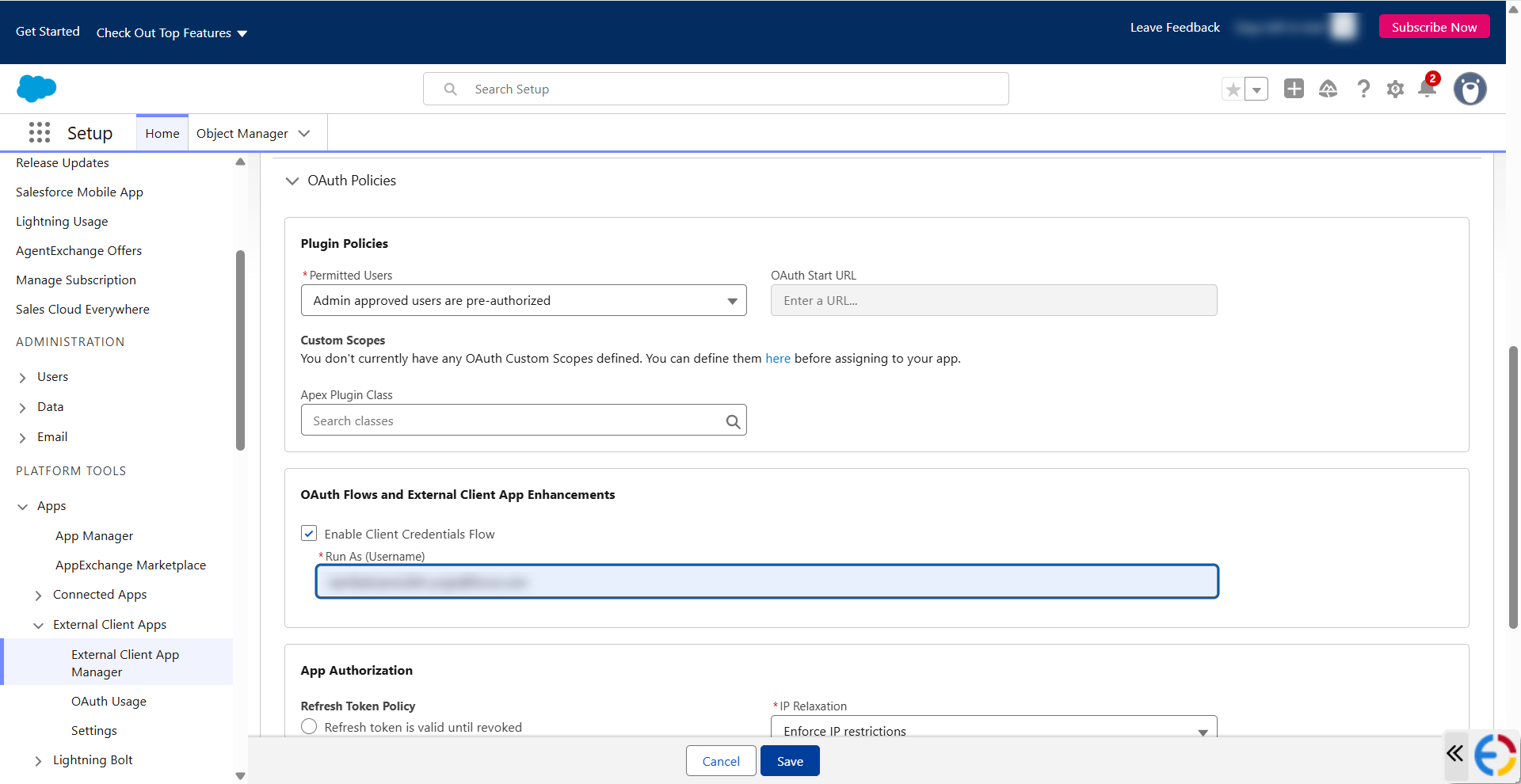The height and width of the screenshot is (784, 1521).
Task: Open AgentExchange Offers in sidebar
Action: coord(78,251)
